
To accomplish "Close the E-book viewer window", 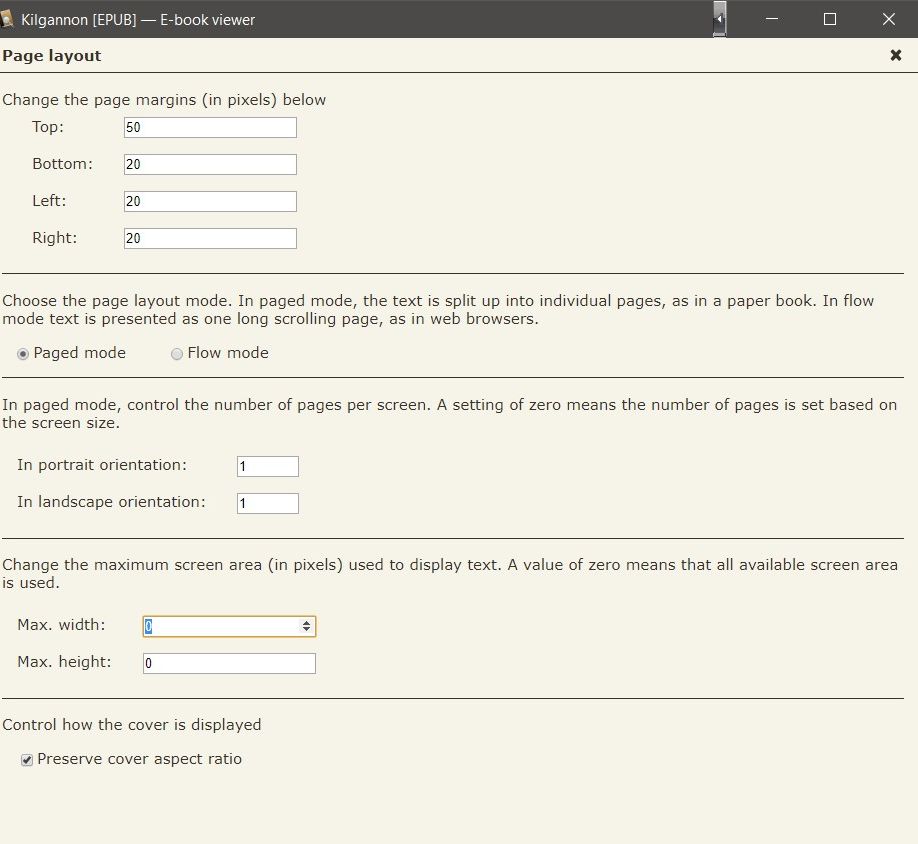I will click(x=888, y=19).
